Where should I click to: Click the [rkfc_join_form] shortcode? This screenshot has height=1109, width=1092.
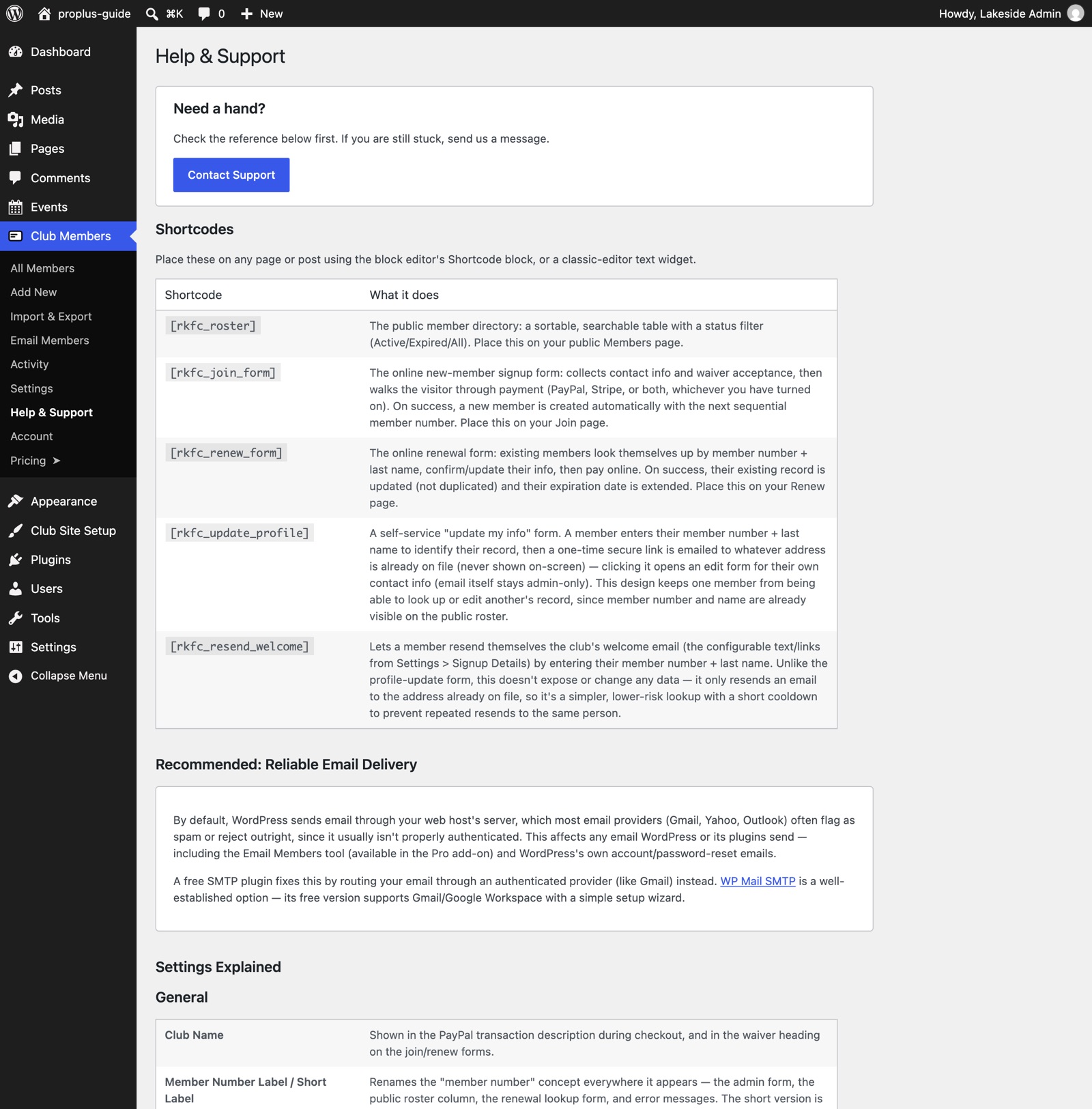click(223, 373)
